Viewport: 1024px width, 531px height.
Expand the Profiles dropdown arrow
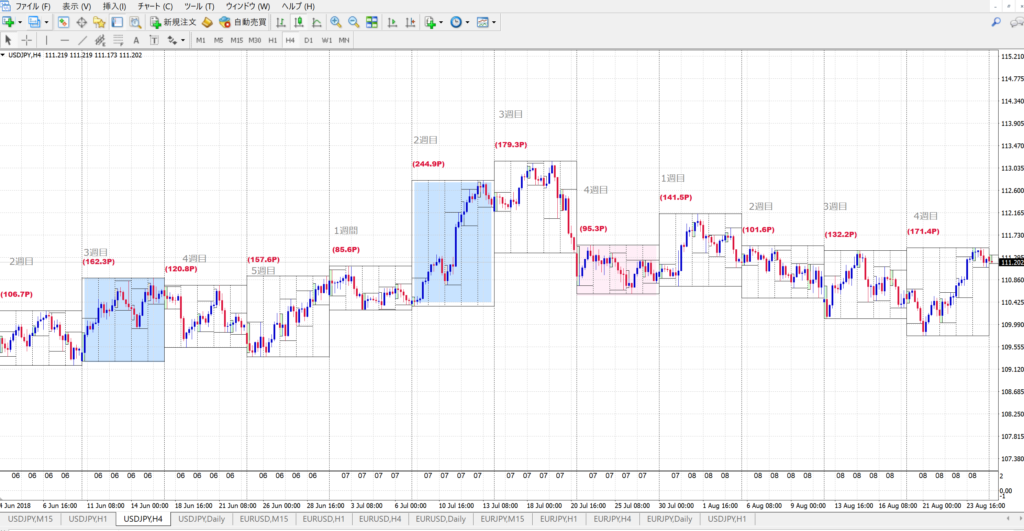(x=46, y=22)
